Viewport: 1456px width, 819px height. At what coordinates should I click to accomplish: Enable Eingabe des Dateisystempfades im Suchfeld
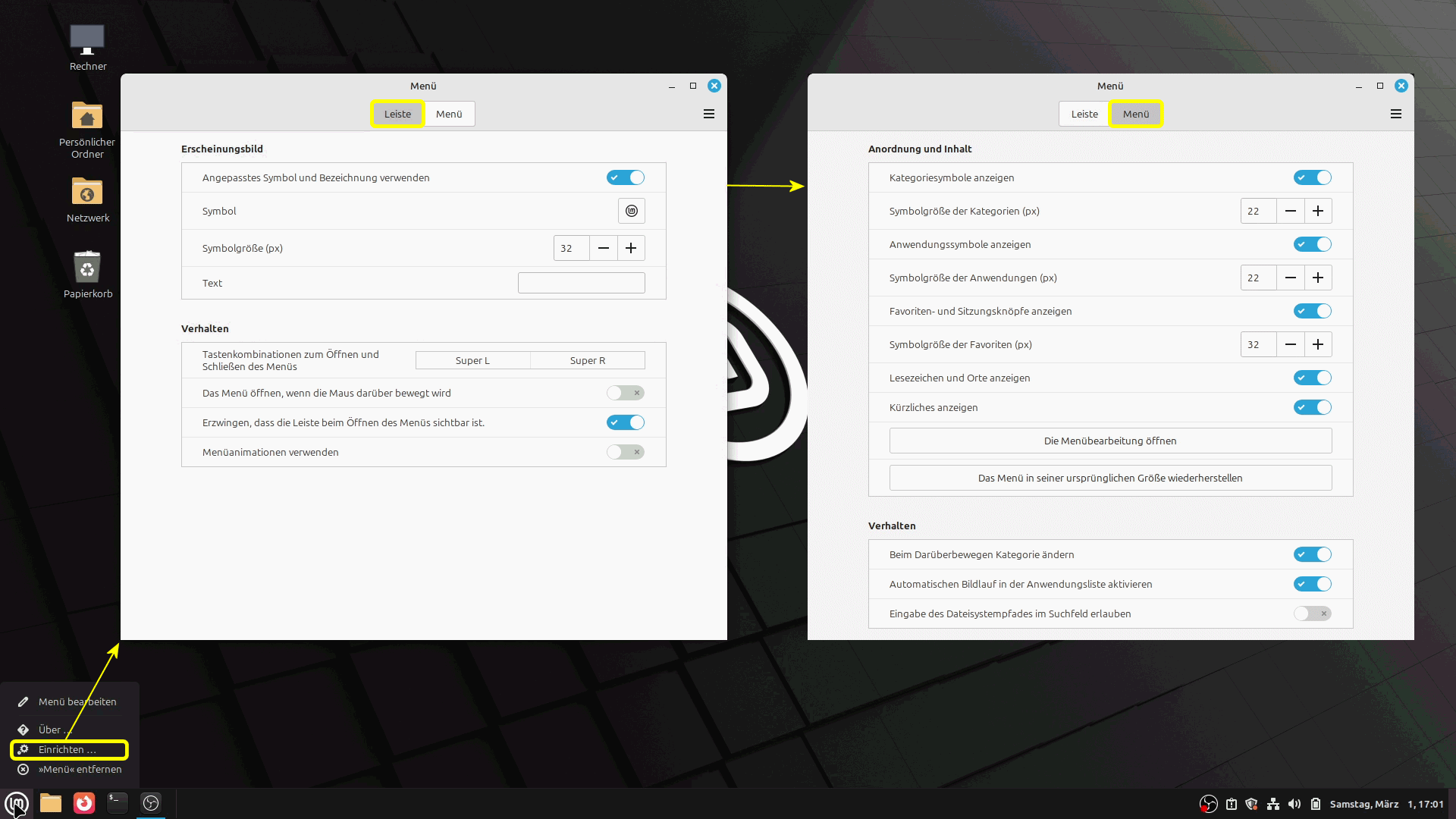click(x=1313, y=613)
